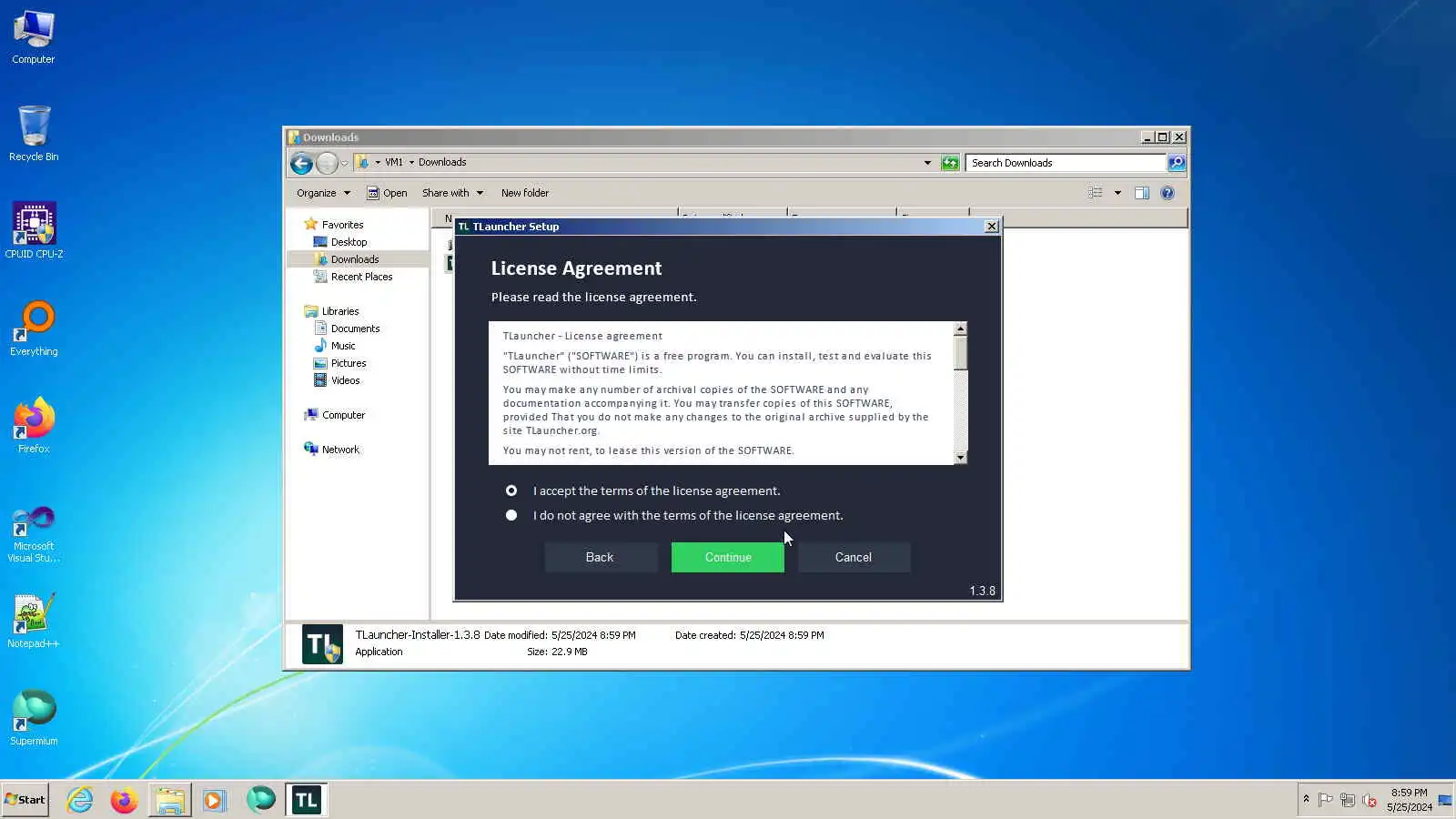Select the Notepad++ desktop shortcut
The width and height of the screenshot is (1456, 819).
[34, 621]
